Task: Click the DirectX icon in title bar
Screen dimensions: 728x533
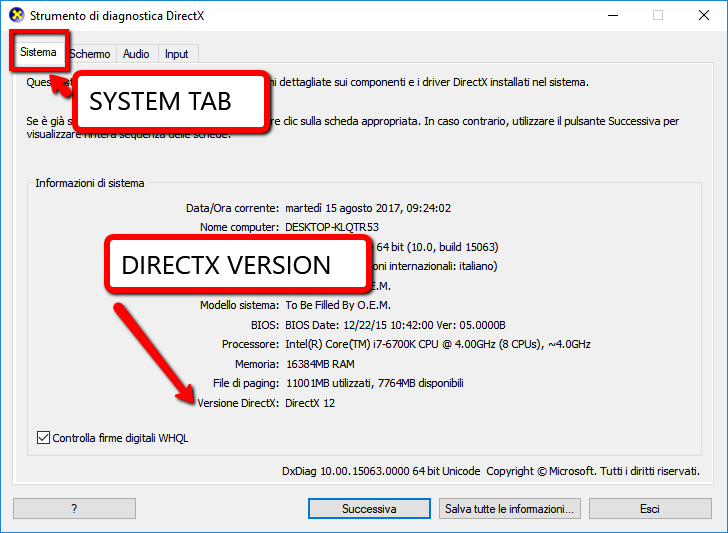Action: [x=17, y=15]
